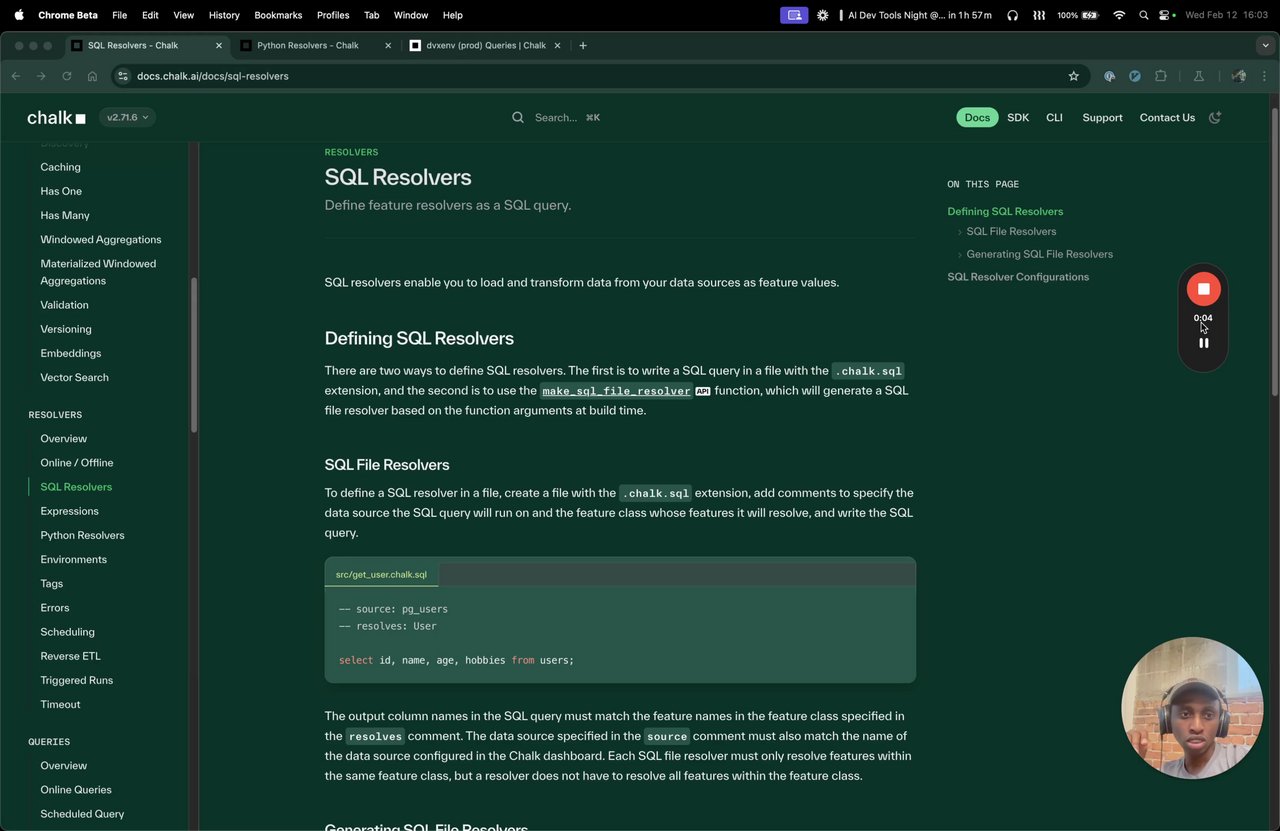The width and height of the screenshot is (1280, 831).
Task: Click the sidebar scrollbar thumb
Action: pos(194,355)
